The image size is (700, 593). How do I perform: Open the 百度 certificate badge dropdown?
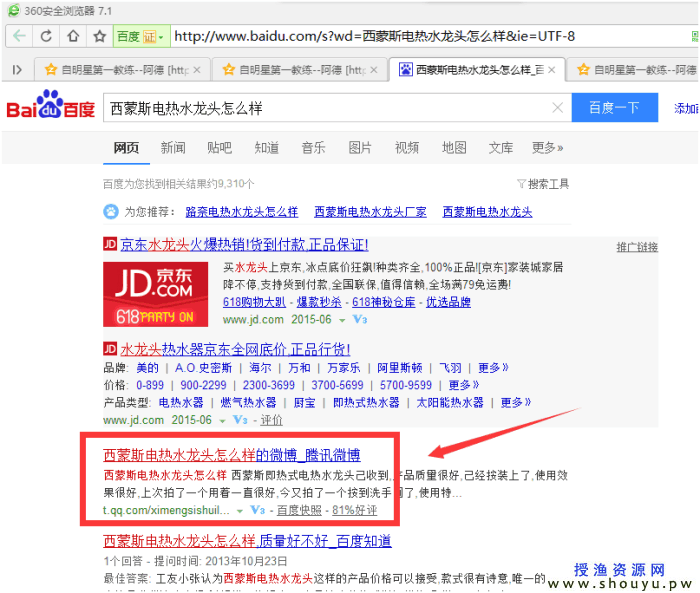coord(141,36)
